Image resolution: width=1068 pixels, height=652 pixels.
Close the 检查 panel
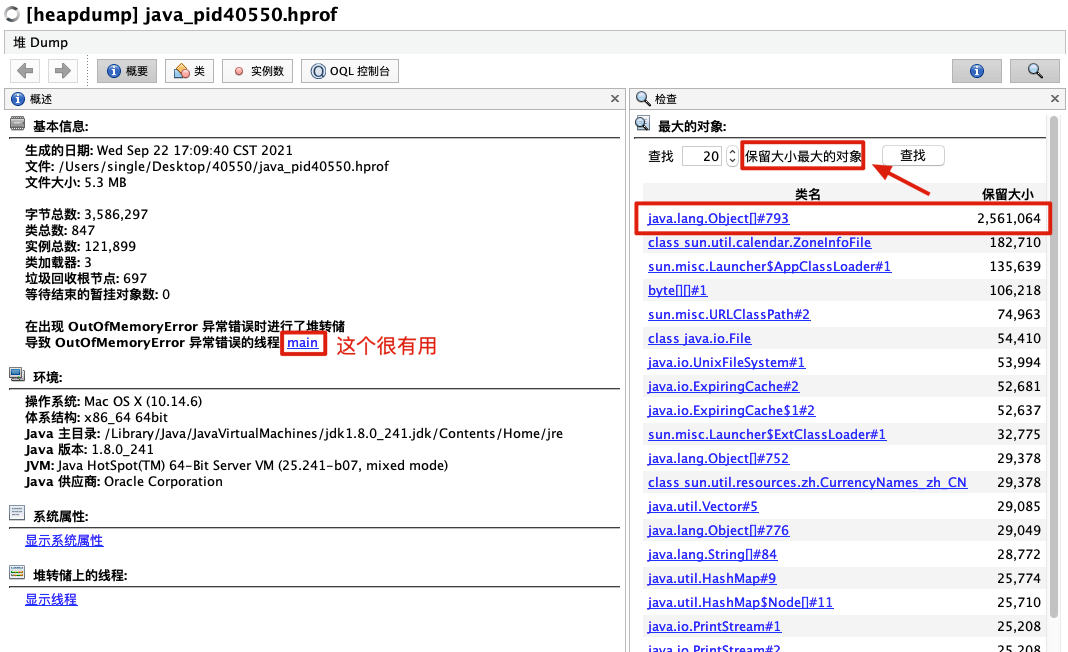(x=1055, y=99)
